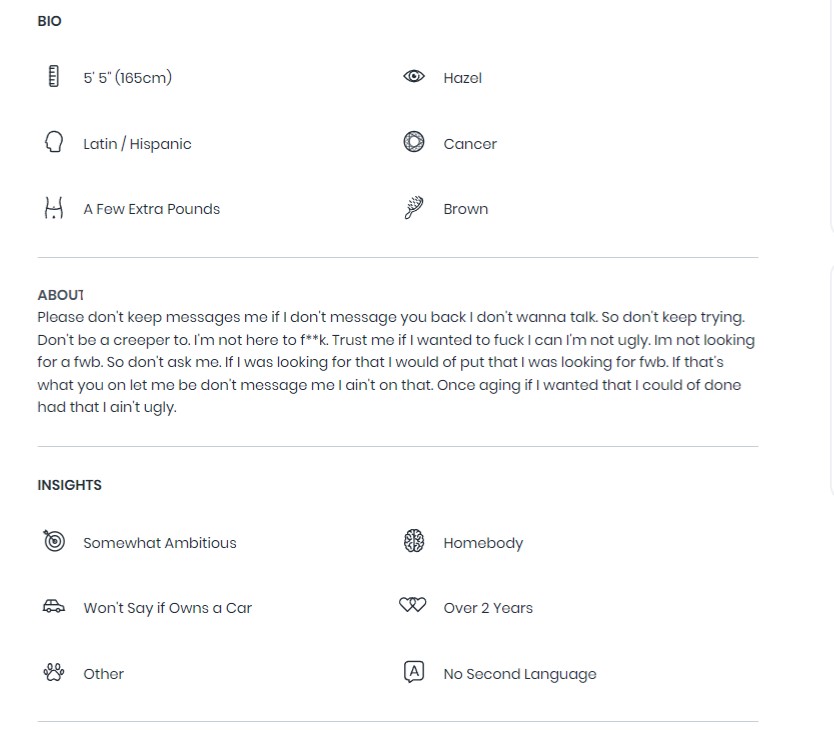Click the hair color brush icon
The width and height of the screenshot is (834, 732).
pos(414,208)
